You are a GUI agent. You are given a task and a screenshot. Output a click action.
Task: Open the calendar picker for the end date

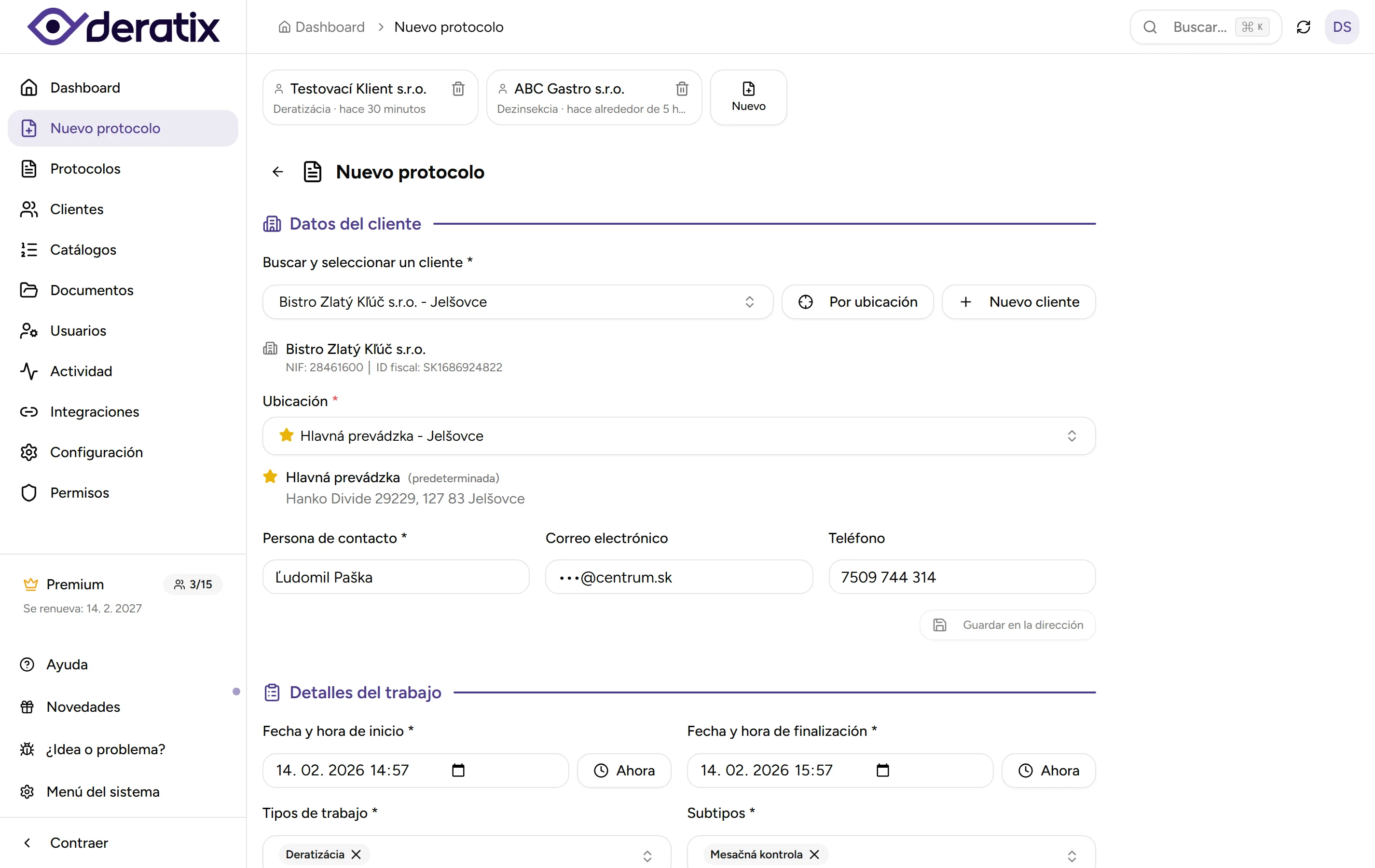(x=882, y=770)
